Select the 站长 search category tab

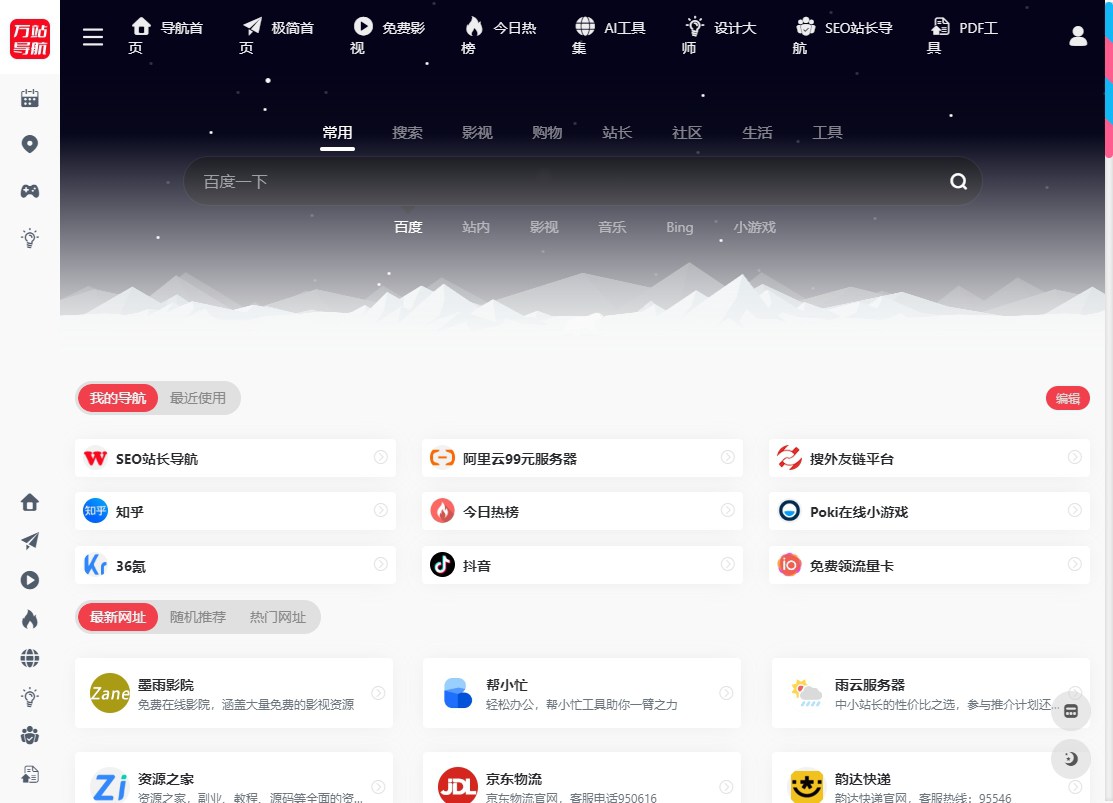pos(617,133)
